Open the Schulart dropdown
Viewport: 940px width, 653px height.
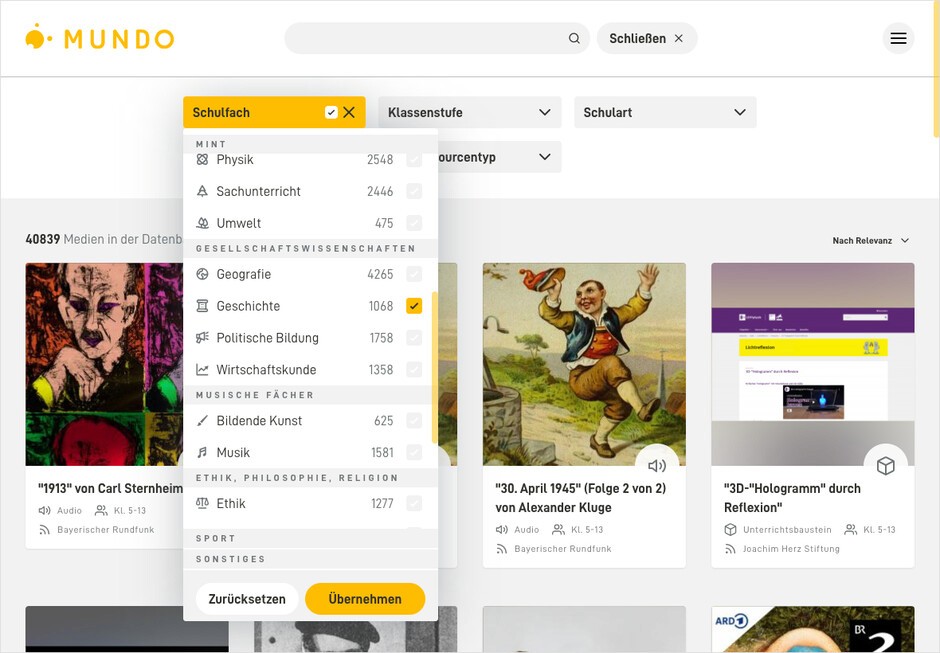pos(665,112)
